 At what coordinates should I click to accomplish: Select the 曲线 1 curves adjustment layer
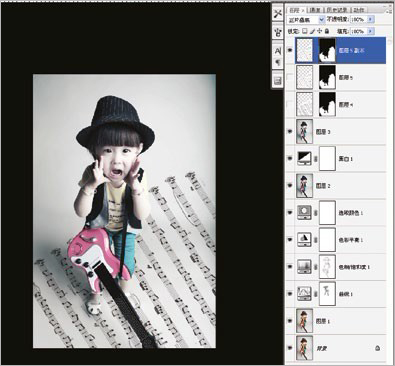click(x=336, y=294)
